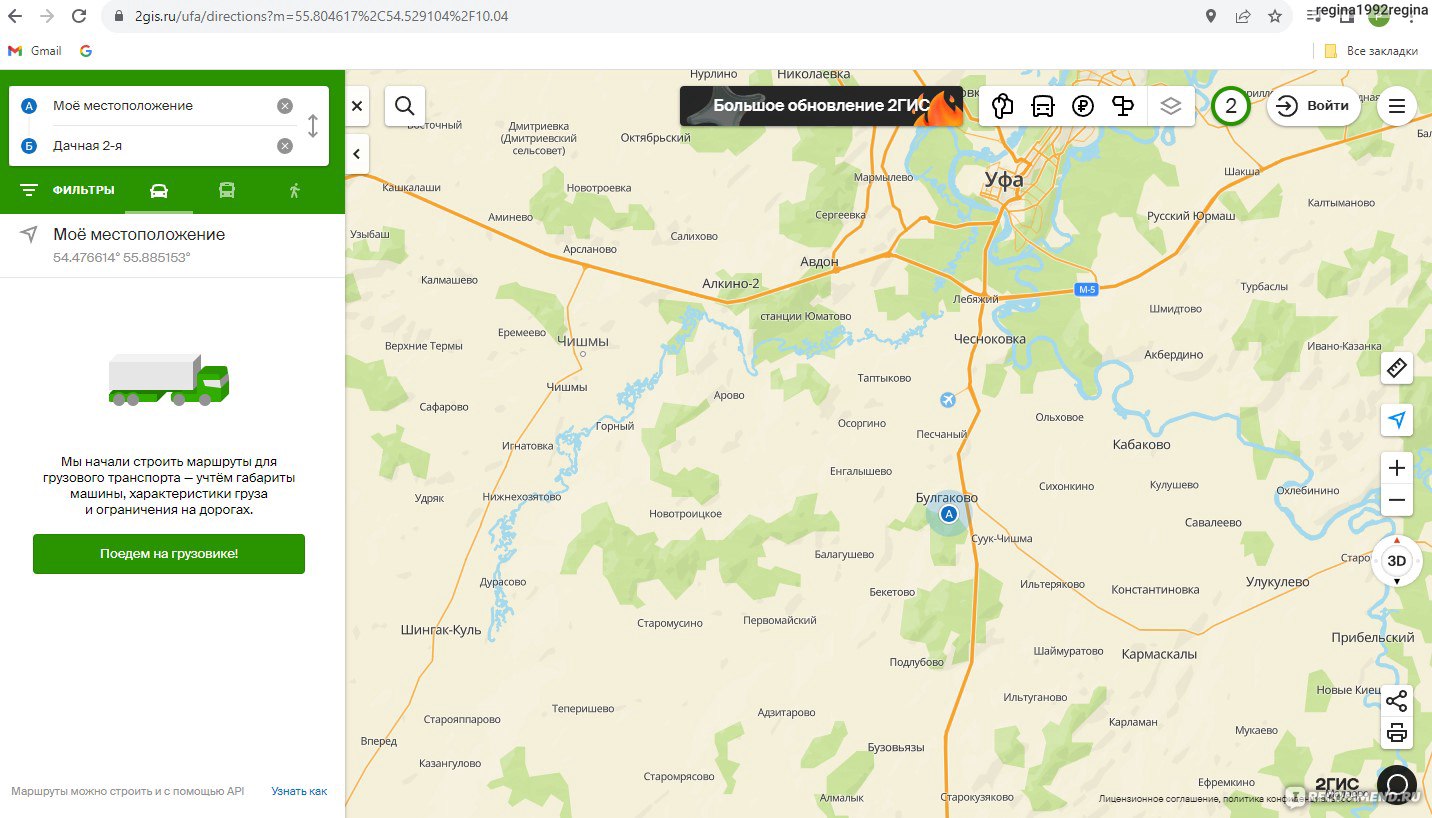Click 'Шингак-Куль' label on map
This screenshot has width=1432, height=818.
point(441,630)
